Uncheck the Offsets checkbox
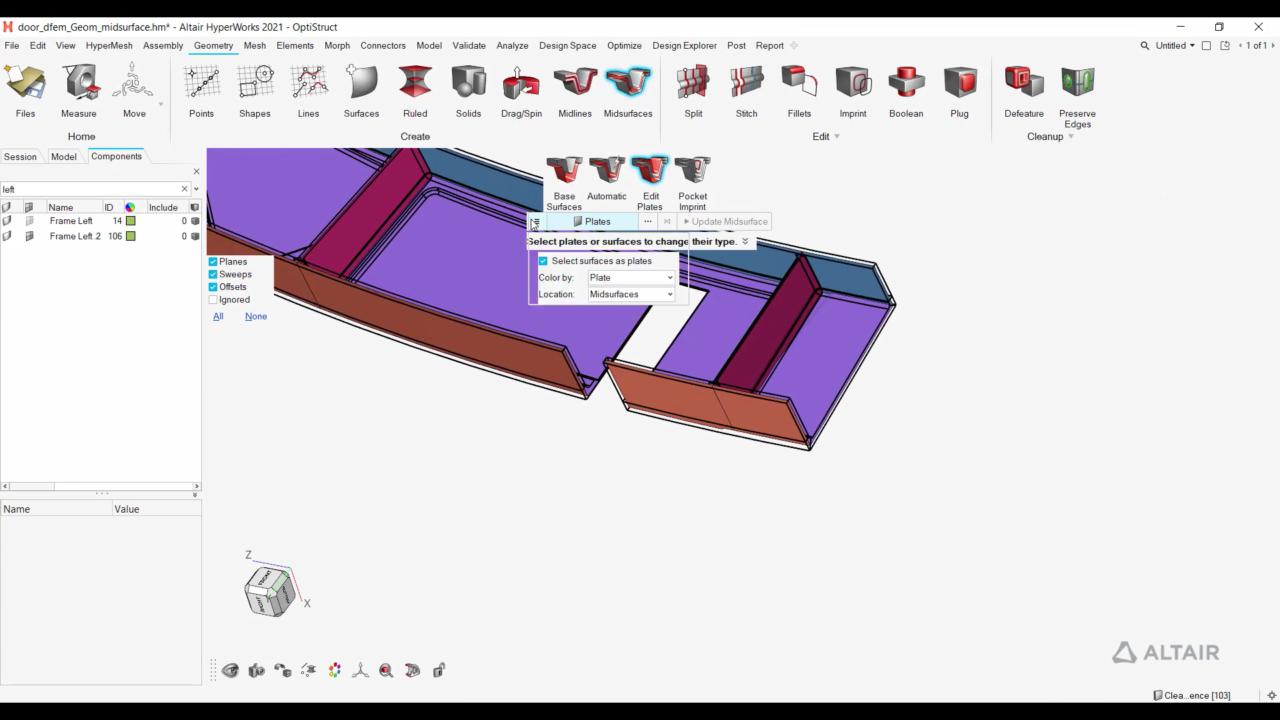Screen dimensions: 1280x720 tap(213, 287)
